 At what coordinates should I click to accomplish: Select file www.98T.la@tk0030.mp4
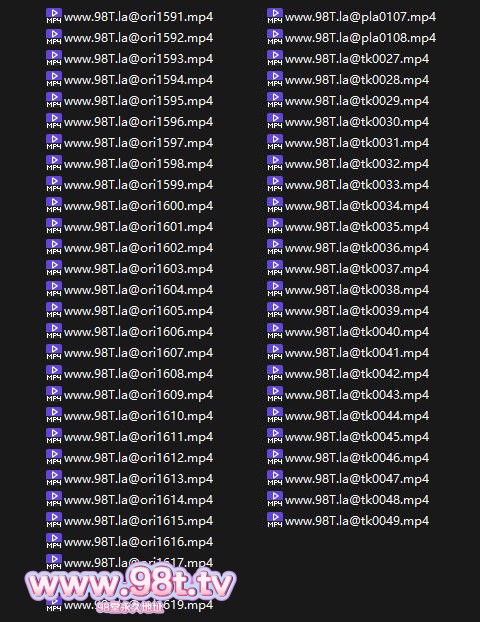tap(348, 121)
